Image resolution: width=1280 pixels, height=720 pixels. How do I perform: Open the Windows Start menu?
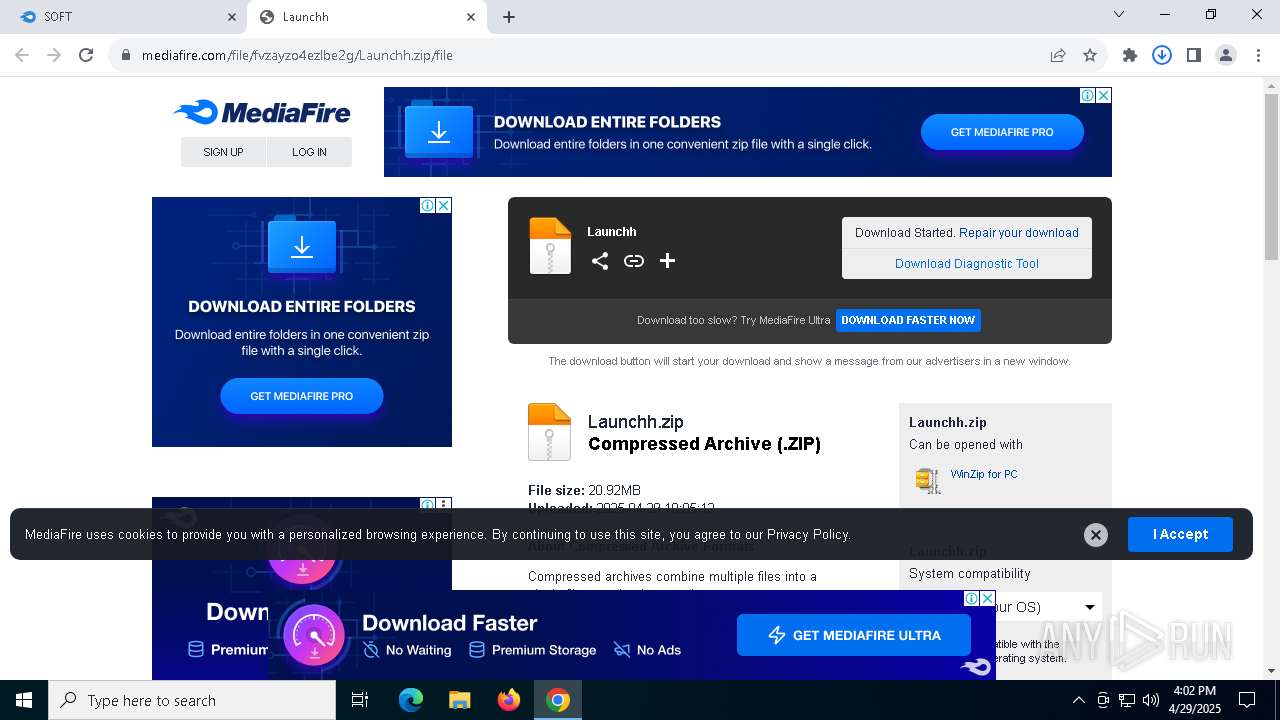click(x=24, y=700)
